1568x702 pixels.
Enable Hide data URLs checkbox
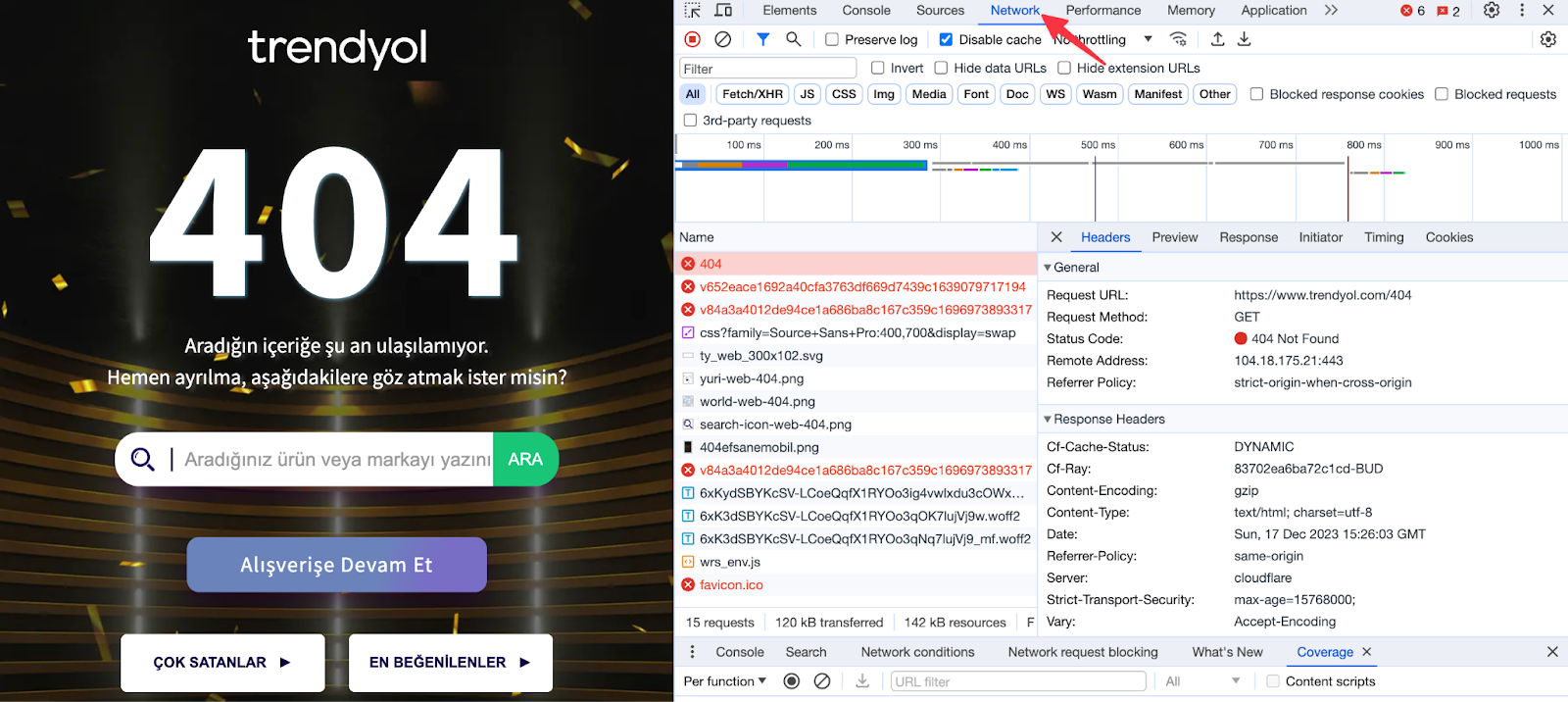941,68
